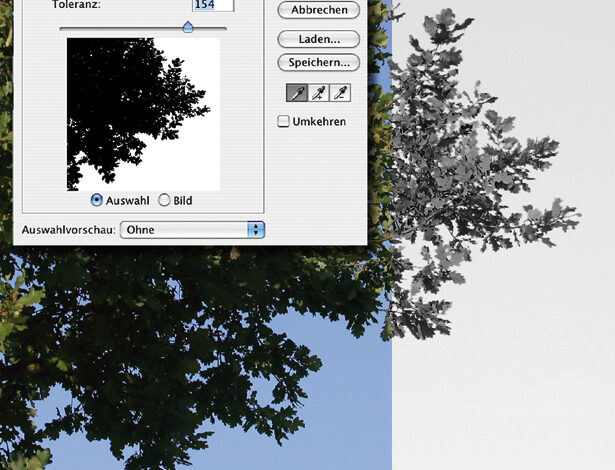
Task: Choose the Auswahl radio option
Action: (96, 200)
